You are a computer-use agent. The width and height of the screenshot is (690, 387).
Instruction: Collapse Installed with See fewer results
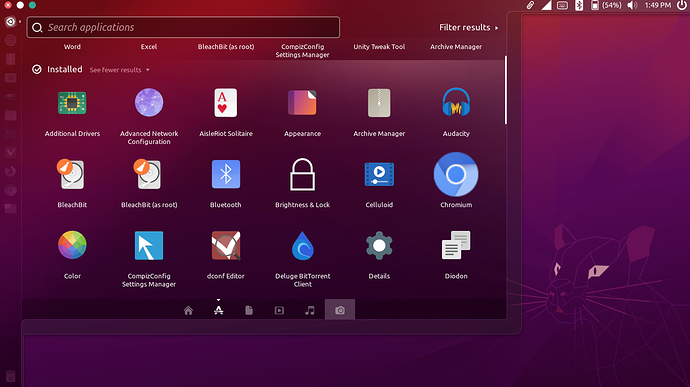(119, 70)
